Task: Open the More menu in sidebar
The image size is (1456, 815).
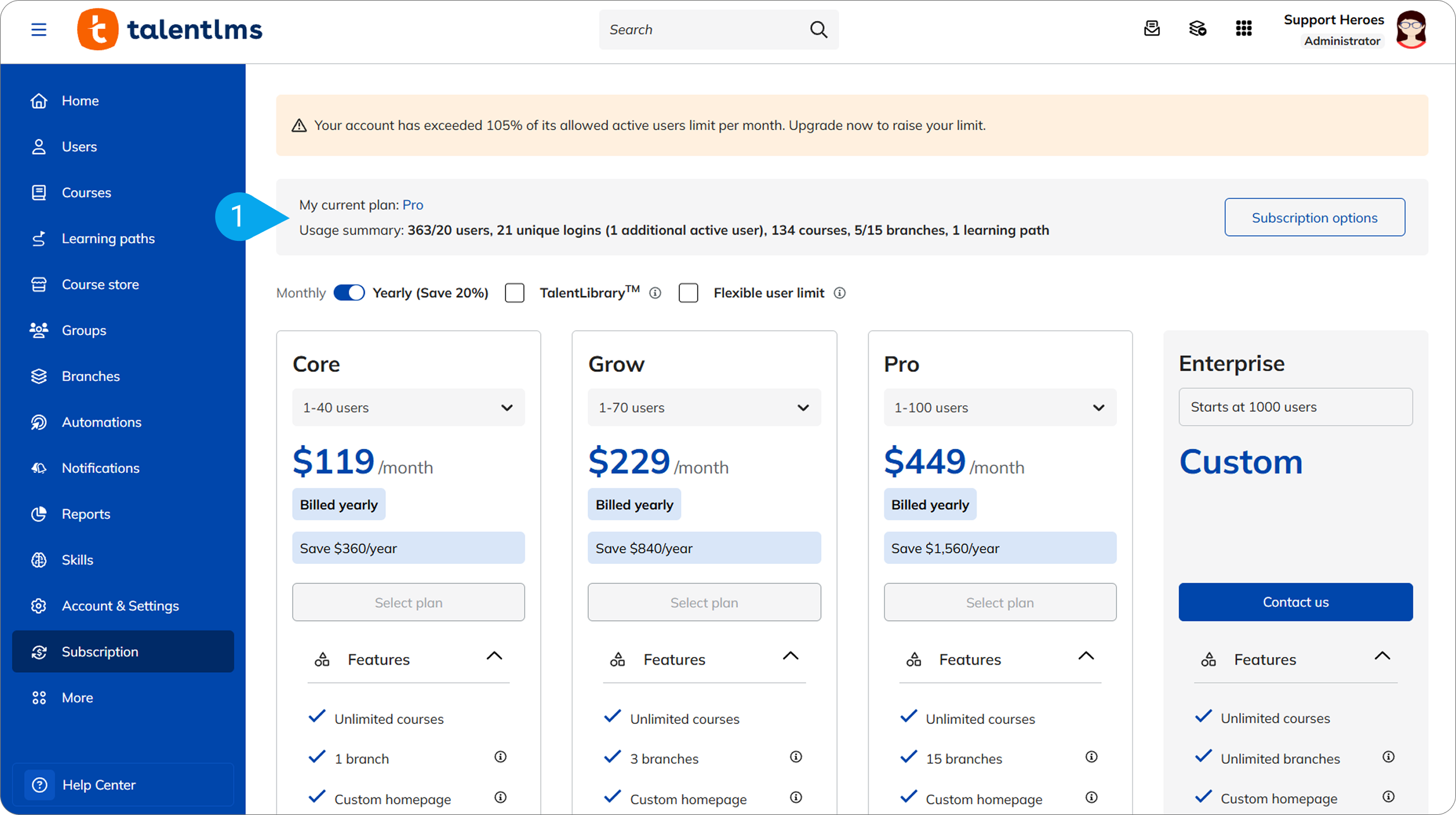Action: click(123, 697)
